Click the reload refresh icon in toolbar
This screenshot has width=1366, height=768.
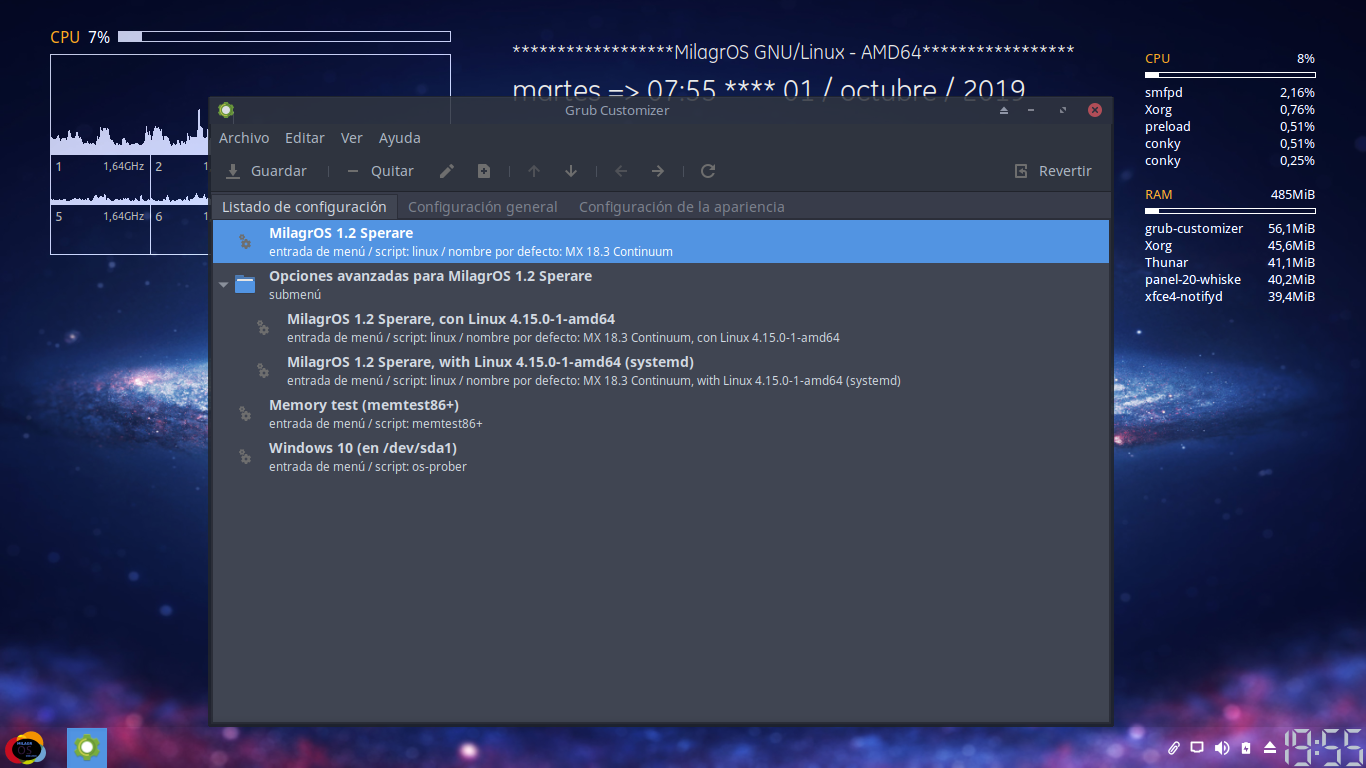[x=708, y=171]
